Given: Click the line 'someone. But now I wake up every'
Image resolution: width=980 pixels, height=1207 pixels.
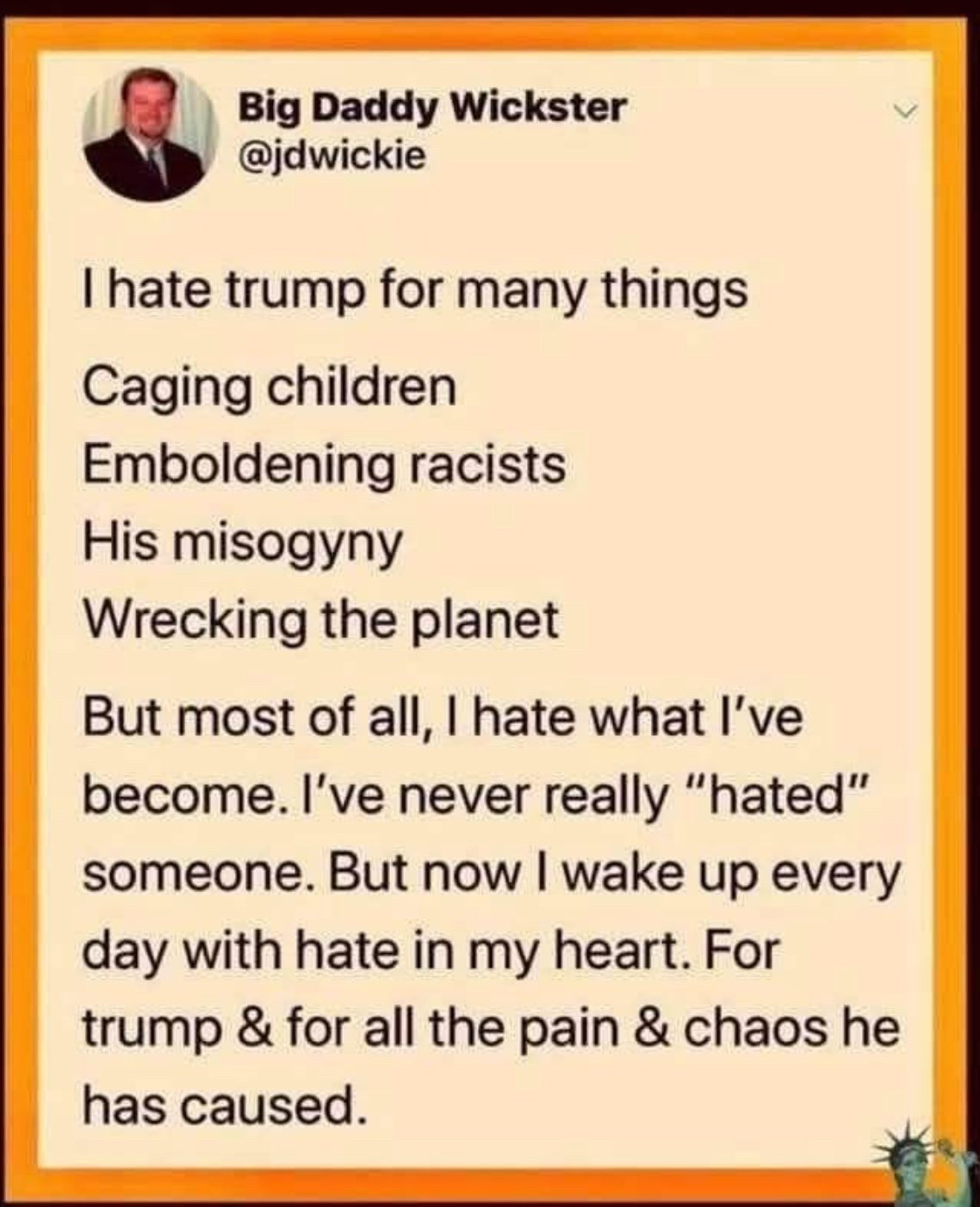Looking at the screenshot, I should [492, 875].
